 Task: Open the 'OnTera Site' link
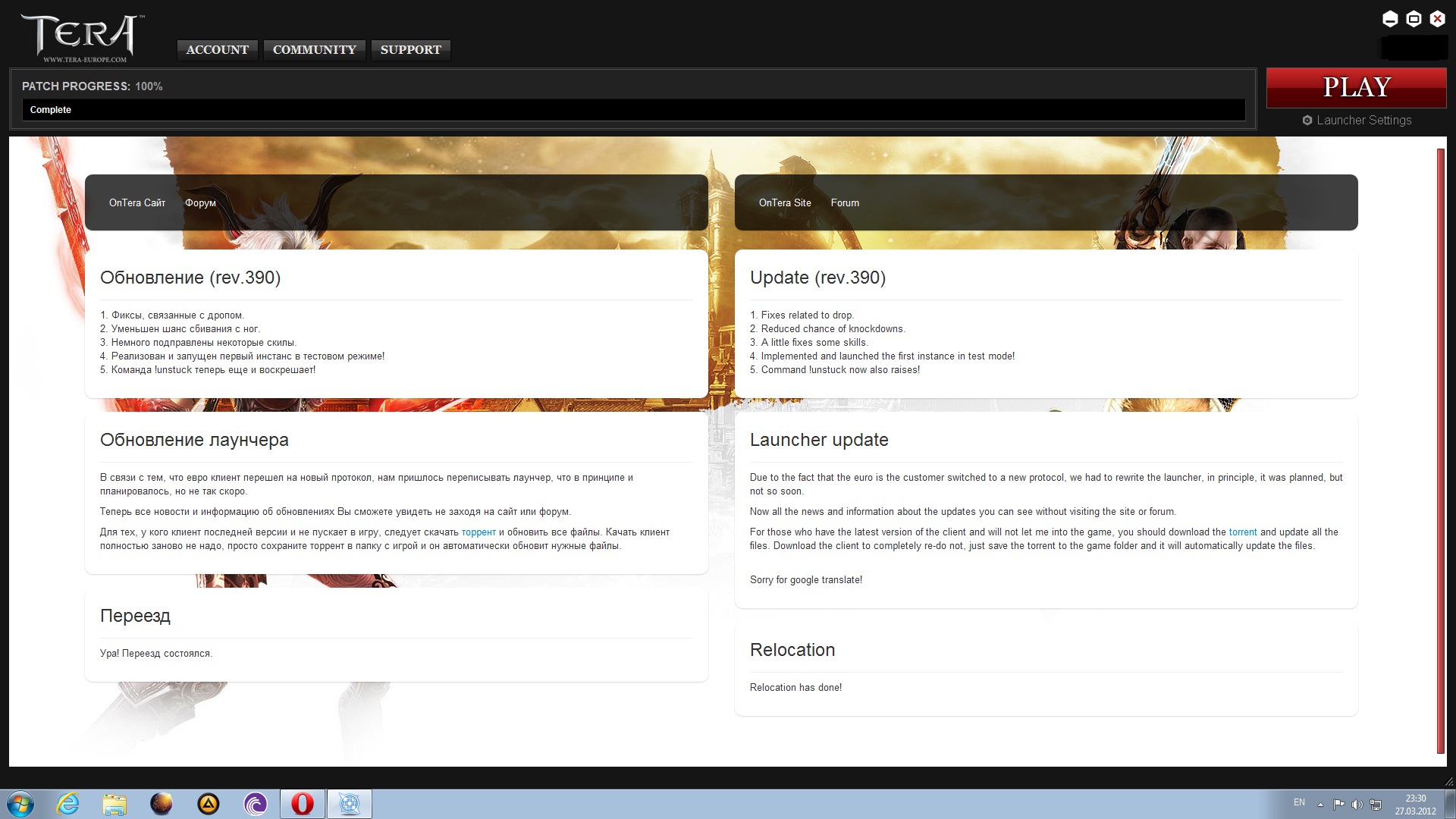point(785,202)
